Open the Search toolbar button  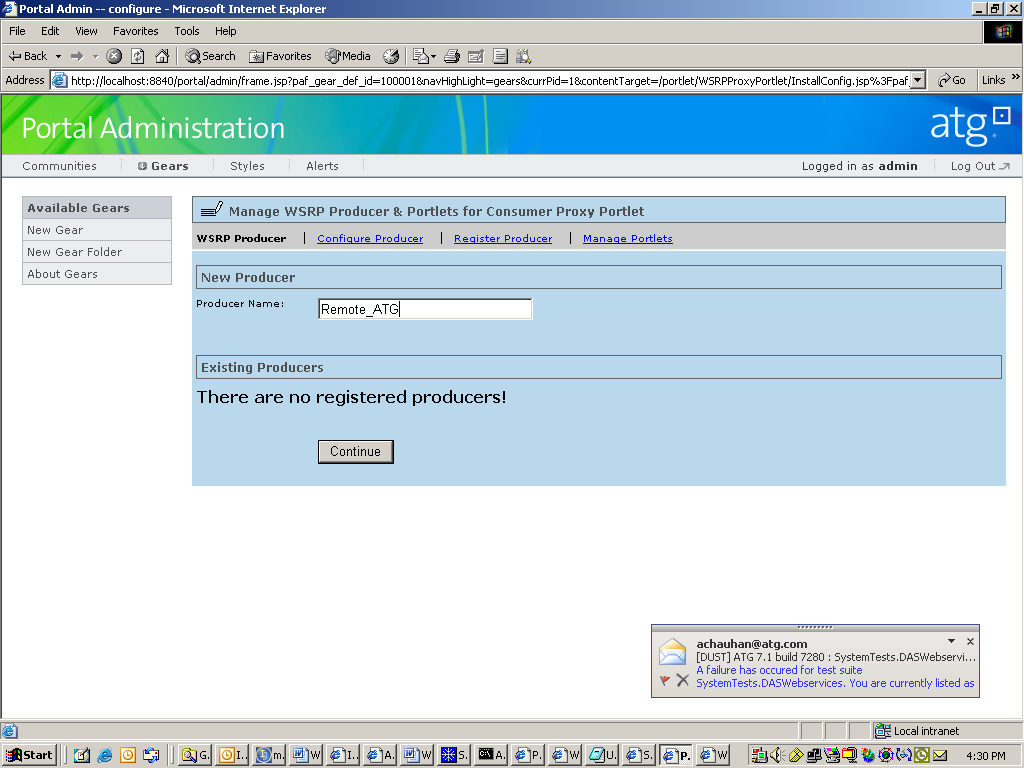pos(210,56)
